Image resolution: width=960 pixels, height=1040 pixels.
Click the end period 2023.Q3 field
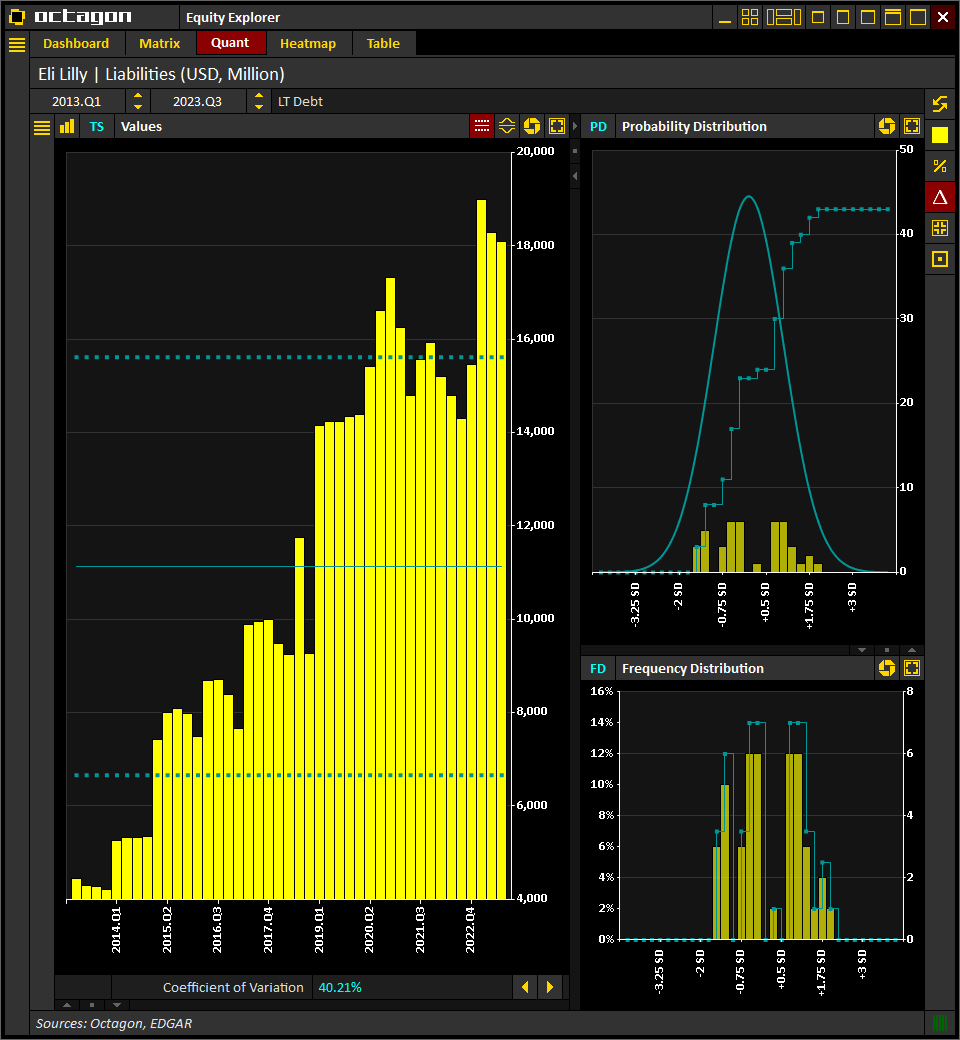tap(198, 101)
